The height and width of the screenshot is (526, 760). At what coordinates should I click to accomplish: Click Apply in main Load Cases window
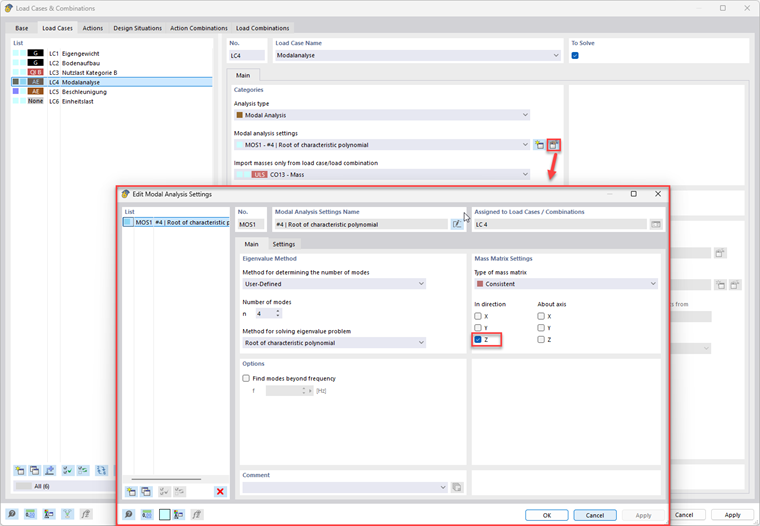point(732,515)
